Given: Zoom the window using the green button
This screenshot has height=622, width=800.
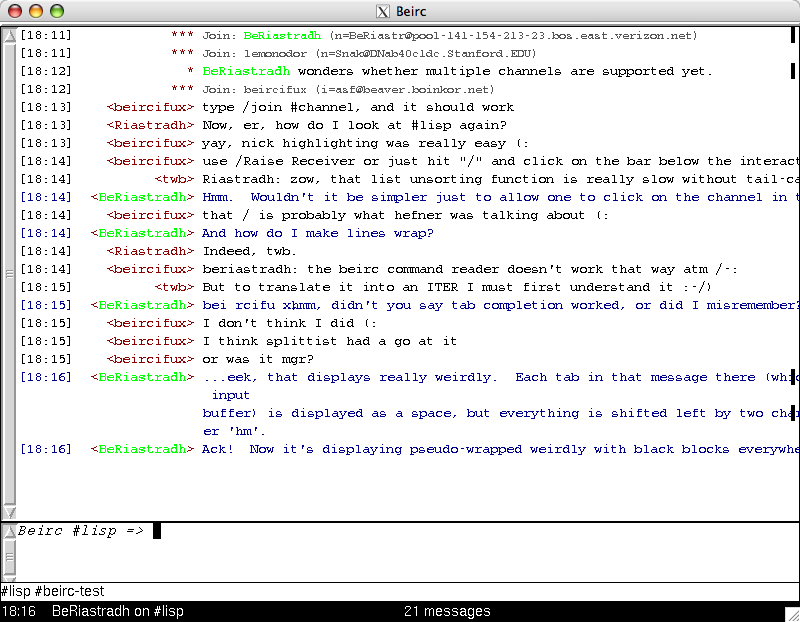Looking at the screenshot, I should (x=56, y=12).
